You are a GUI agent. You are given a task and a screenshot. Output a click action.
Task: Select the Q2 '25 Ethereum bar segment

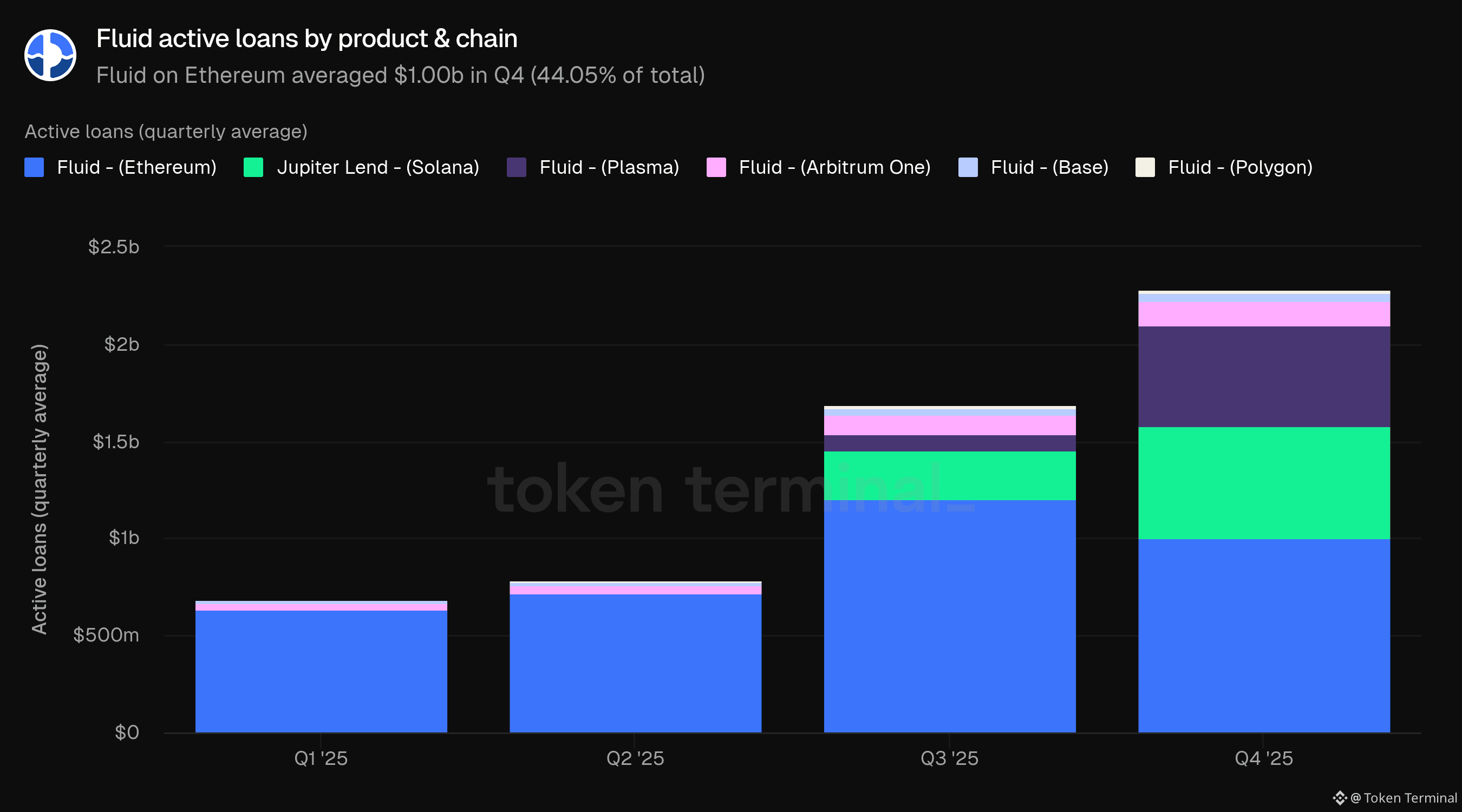point(635,663)
